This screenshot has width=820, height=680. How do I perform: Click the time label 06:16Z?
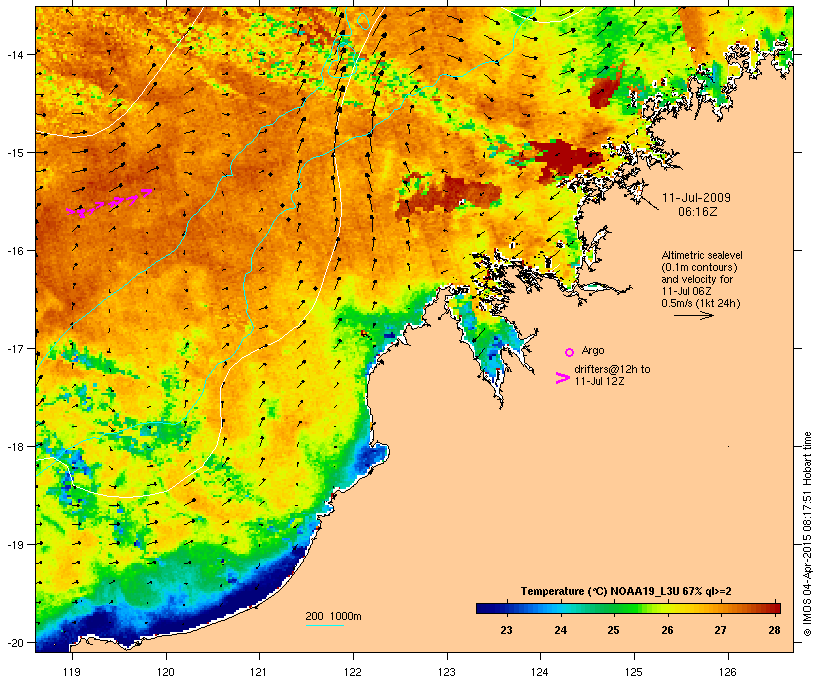[x=697, y=212]
